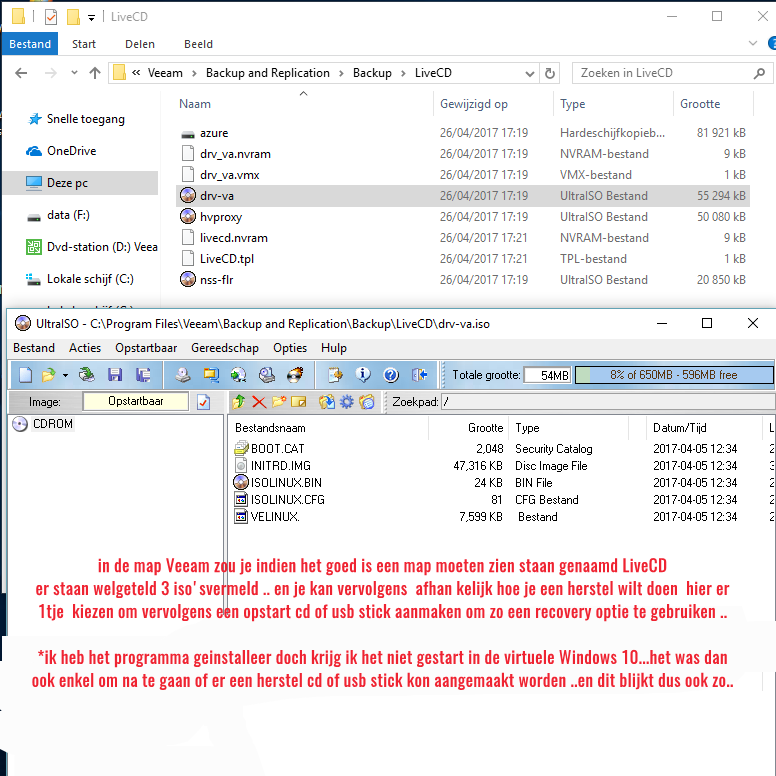Viewport: 776px width, 776px height.
Task: Expand the CDROM tree node
Action: pyautogui.click(x=19, y=424)
